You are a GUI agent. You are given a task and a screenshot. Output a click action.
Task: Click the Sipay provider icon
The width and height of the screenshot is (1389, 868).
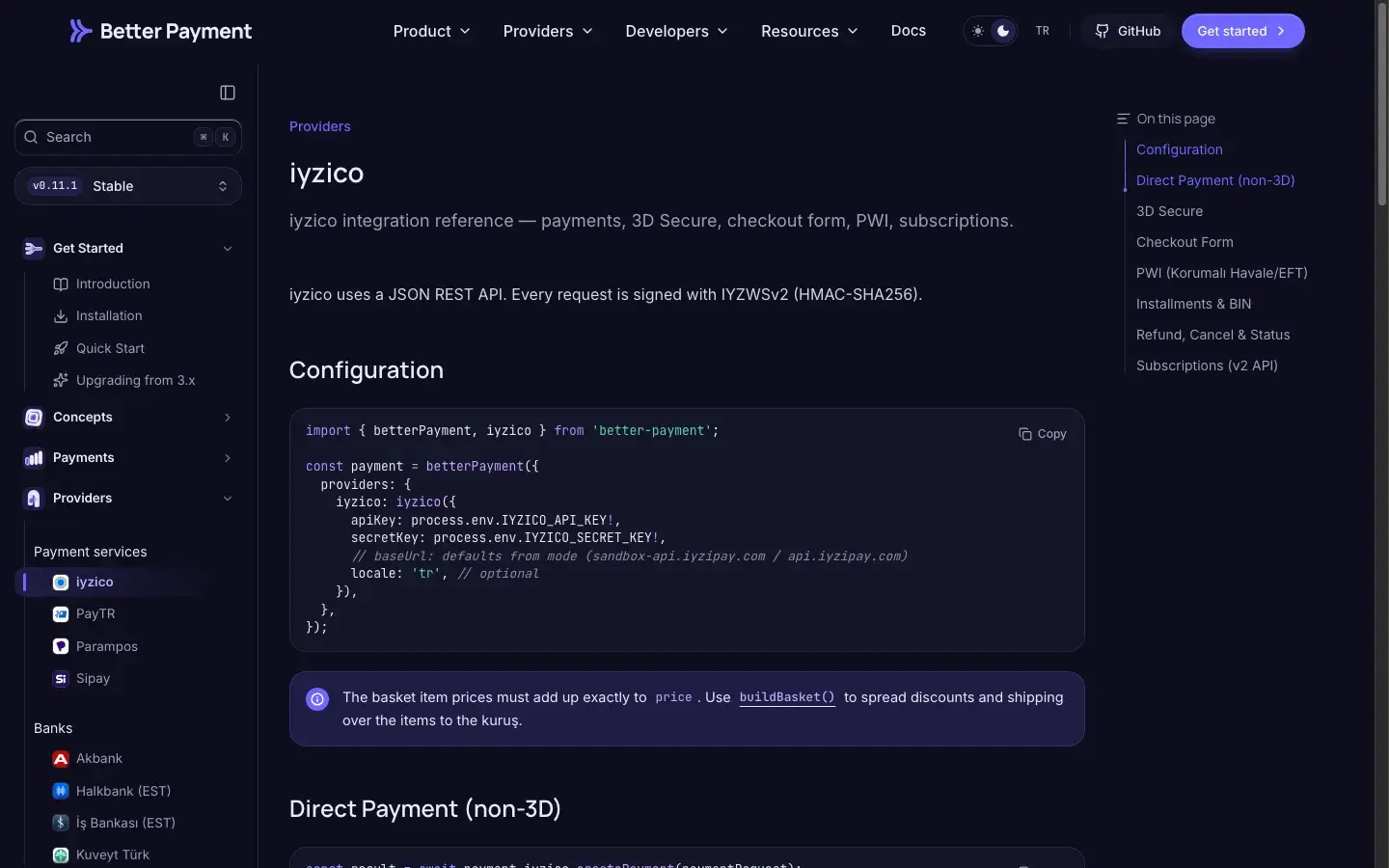click(61, 679)
